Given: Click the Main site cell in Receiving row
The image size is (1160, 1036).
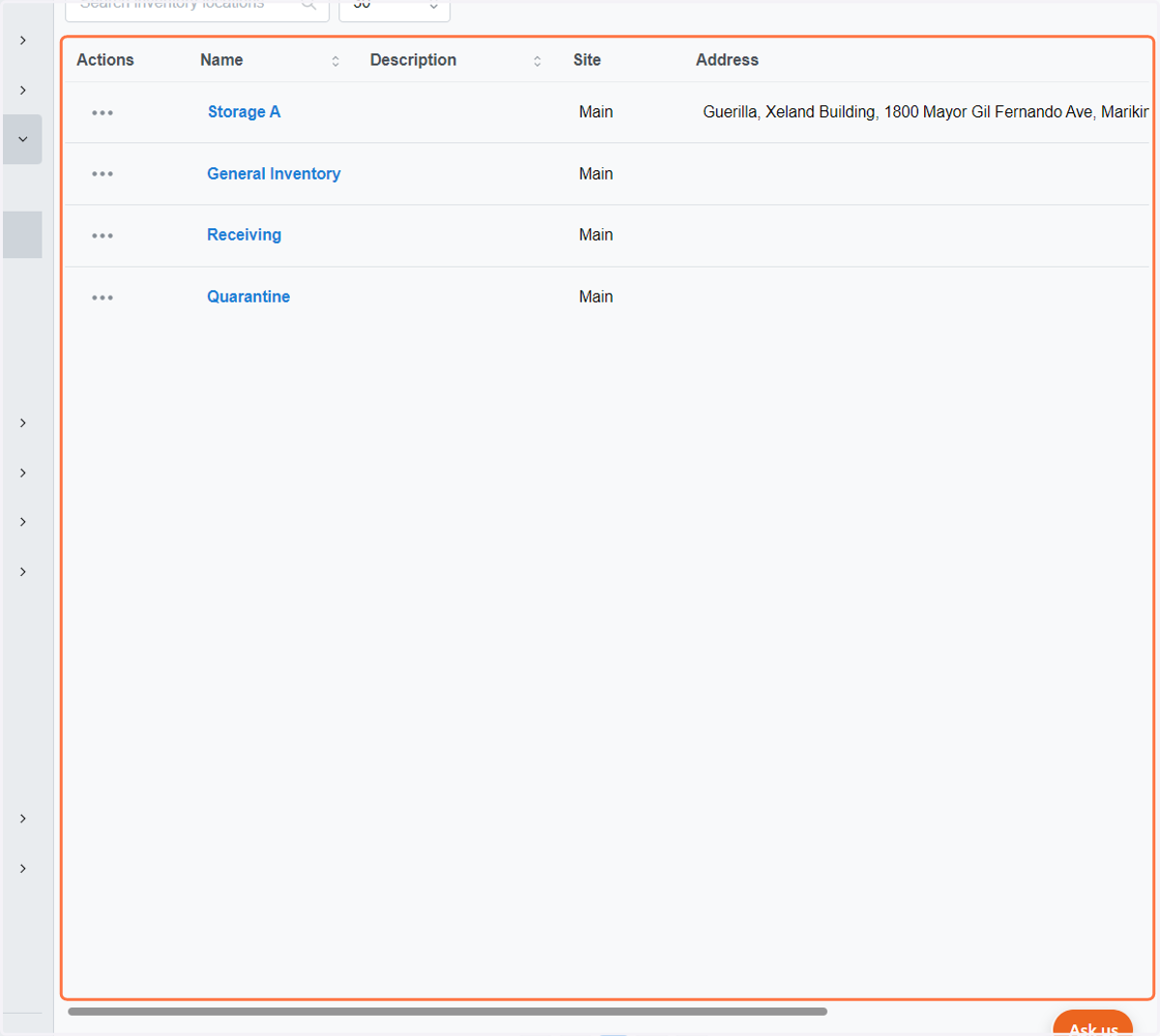Looking at the screenshot, I should point(595,235).
